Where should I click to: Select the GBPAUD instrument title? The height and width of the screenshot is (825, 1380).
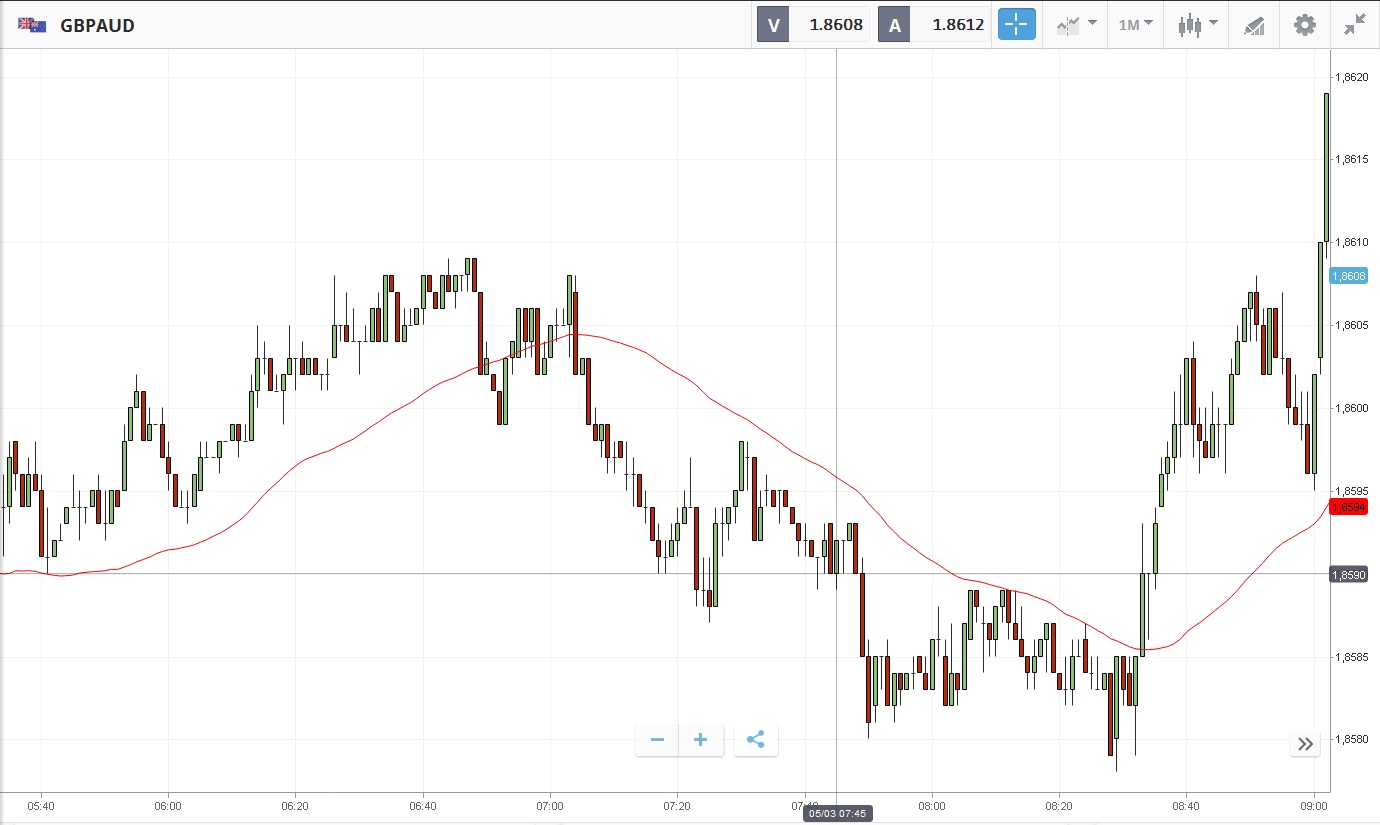click(97, 26)
